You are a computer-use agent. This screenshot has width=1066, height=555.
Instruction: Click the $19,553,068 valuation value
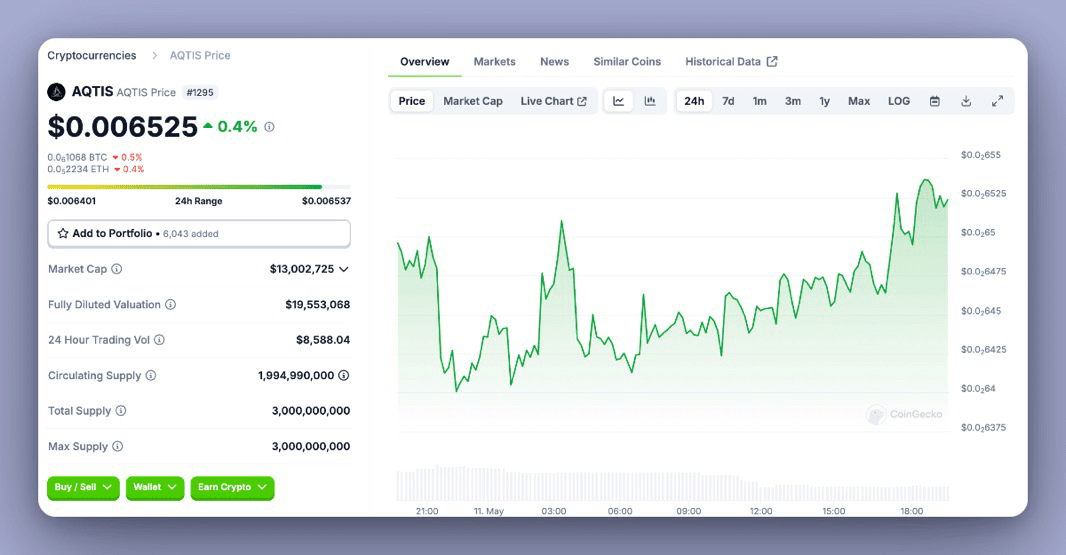tap(317, 305)
